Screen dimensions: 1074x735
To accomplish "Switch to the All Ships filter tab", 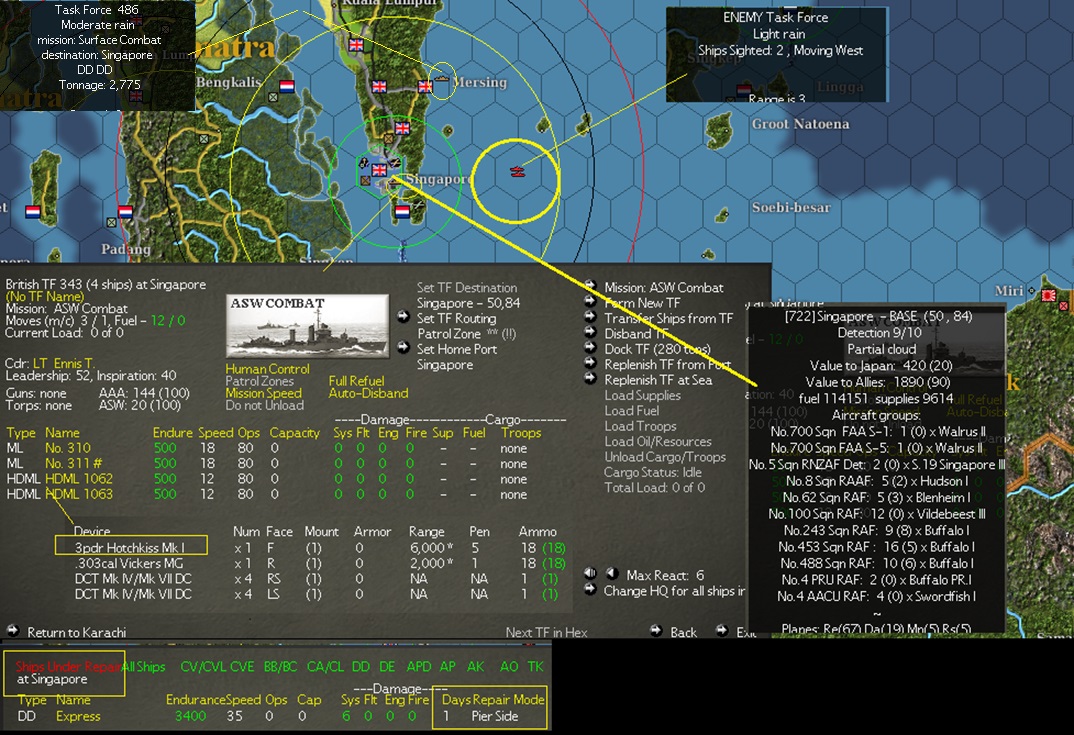I will [145, 667].
